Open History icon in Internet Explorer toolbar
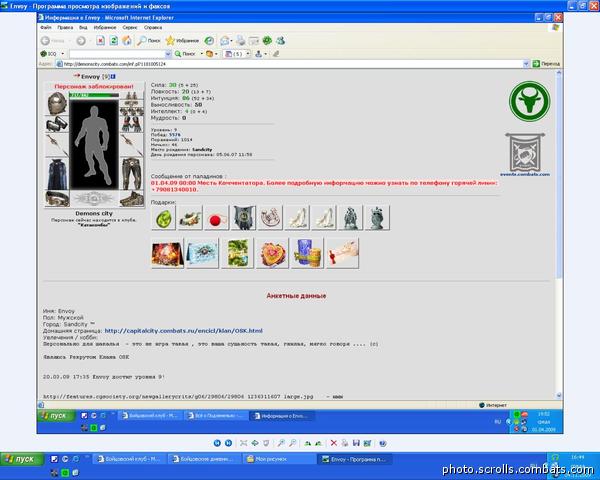 pyautogui.click(x=209, y=41)
